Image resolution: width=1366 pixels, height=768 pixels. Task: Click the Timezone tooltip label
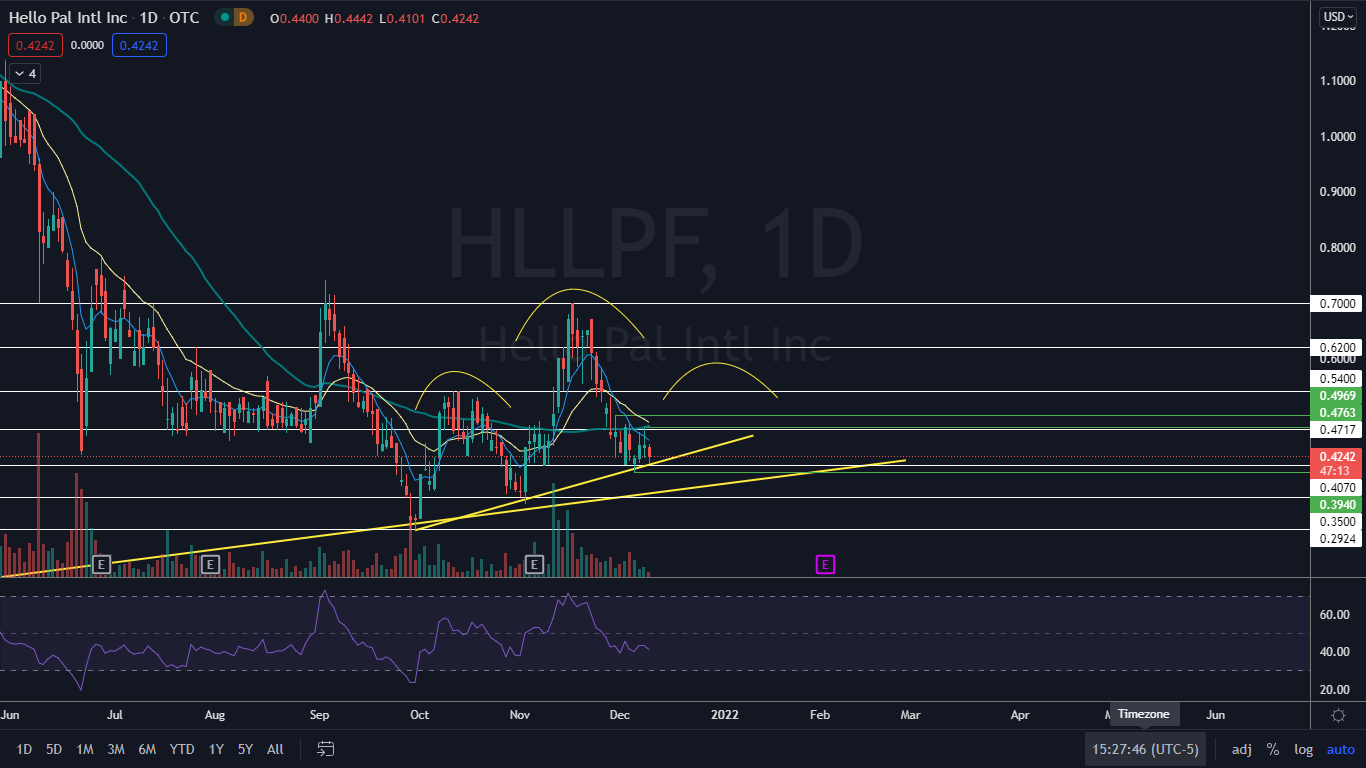pyautogui.click(x=1145, y=714)
